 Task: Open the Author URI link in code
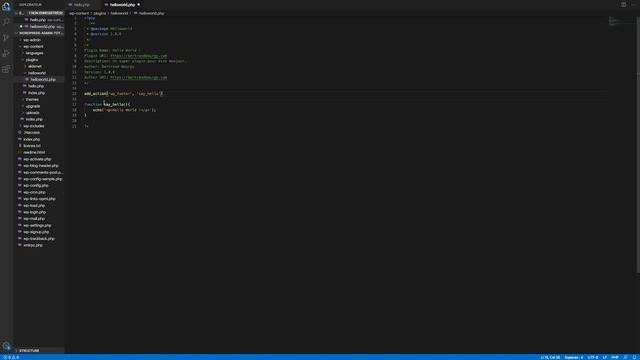[138, 77]
